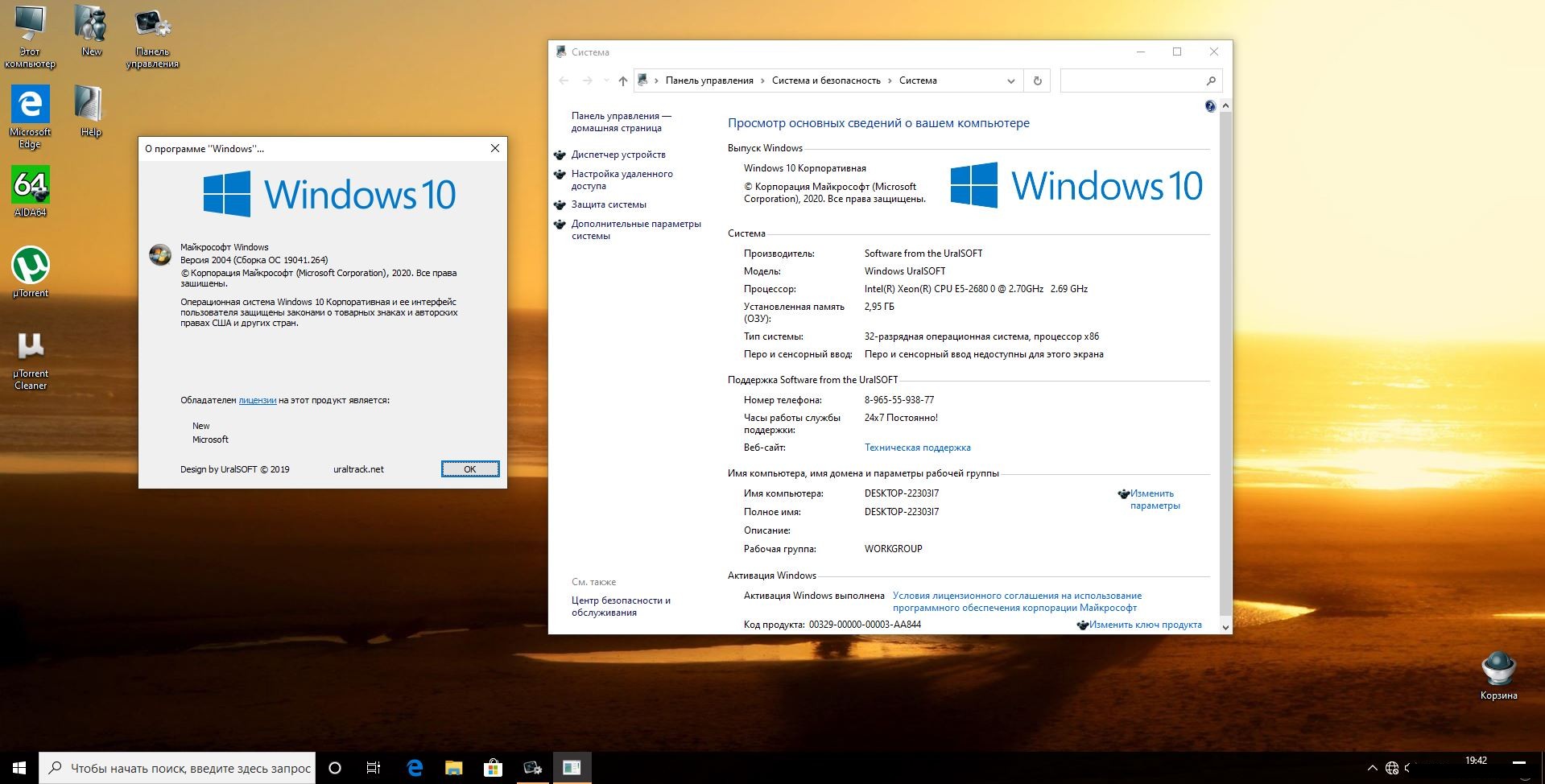Open the "лицензии" link in About dialog

(257, 400)
